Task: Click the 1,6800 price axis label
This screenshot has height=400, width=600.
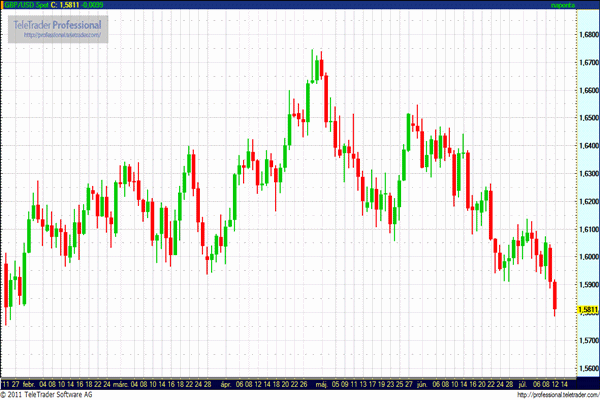Action: pos(587,34)
